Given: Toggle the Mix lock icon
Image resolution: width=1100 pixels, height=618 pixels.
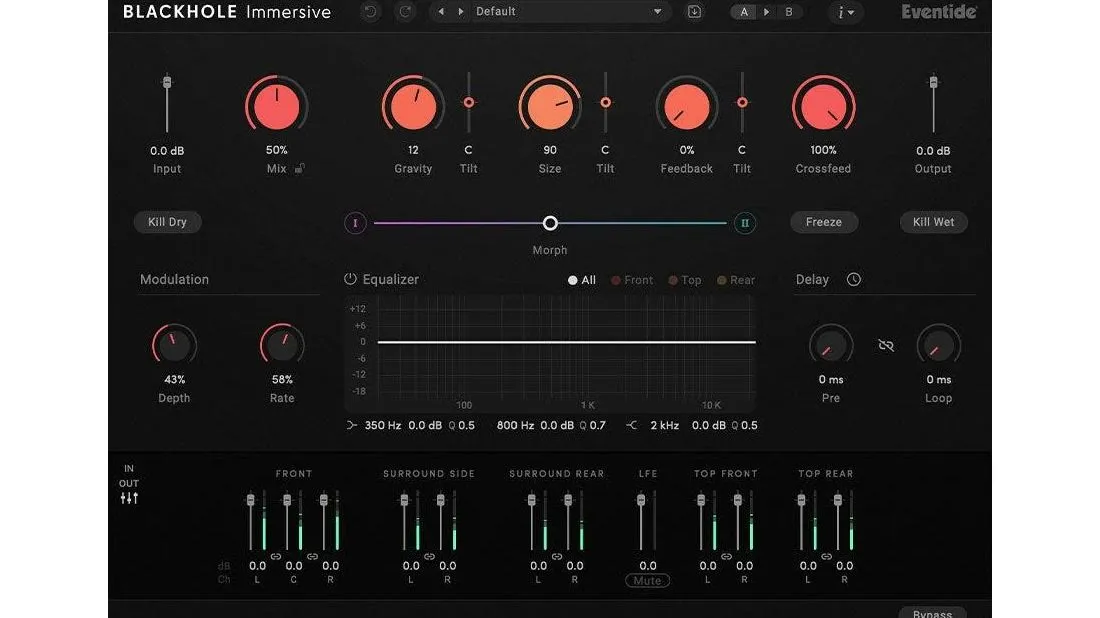Looking at the screenshot, I should click(300, 168).
